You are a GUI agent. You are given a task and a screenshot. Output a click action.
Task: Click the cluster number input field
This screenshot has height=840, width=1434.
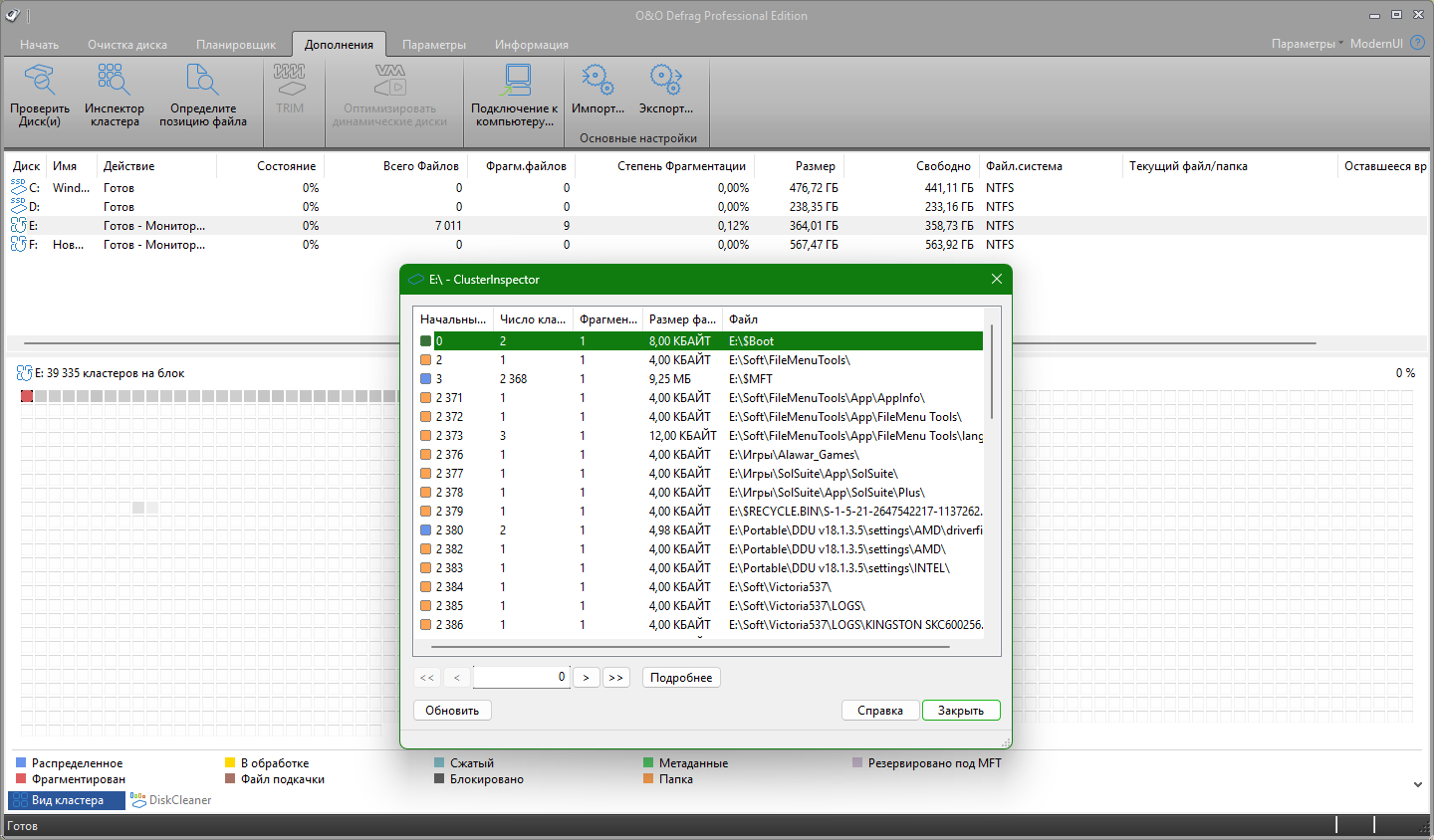click(x=521, y=678)
